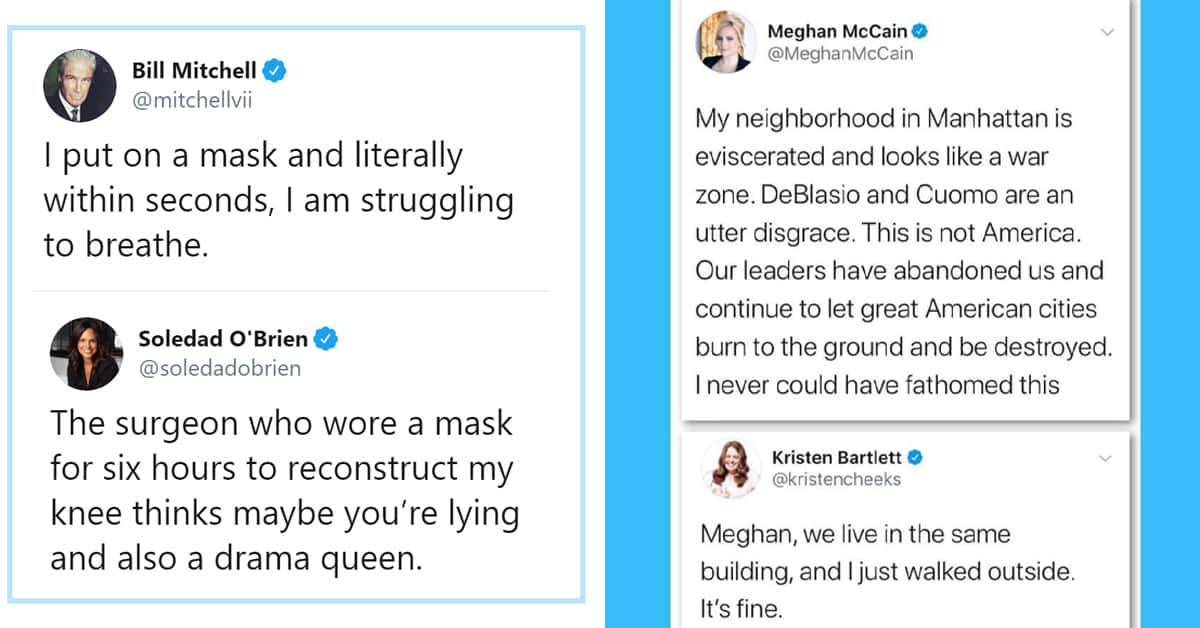
Task: Click the Soledad O'Brien display name
Action: click(x=224, y=339)
